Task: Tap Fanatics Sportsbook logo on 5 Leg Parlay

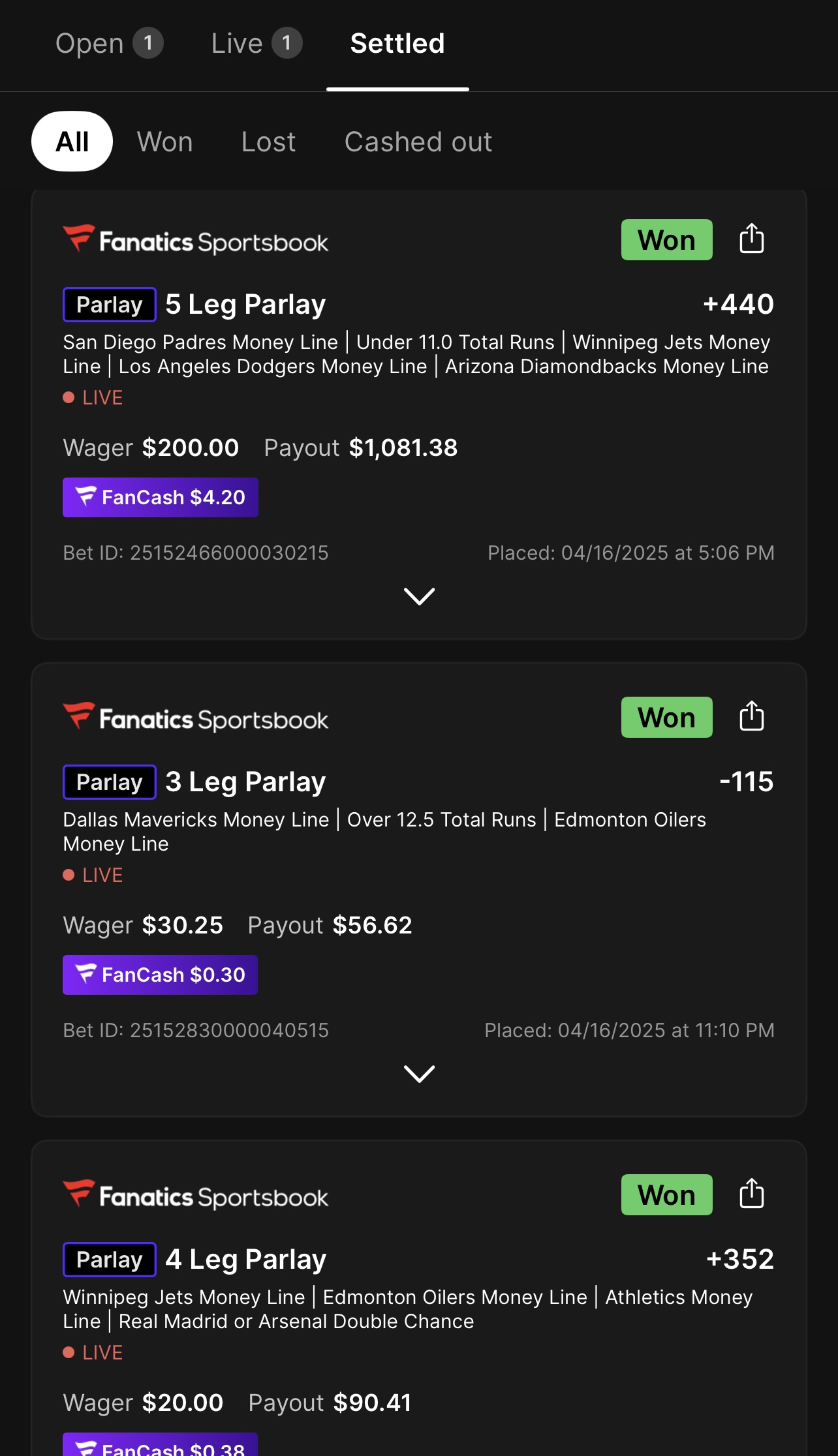Action: tap(196, 241)
